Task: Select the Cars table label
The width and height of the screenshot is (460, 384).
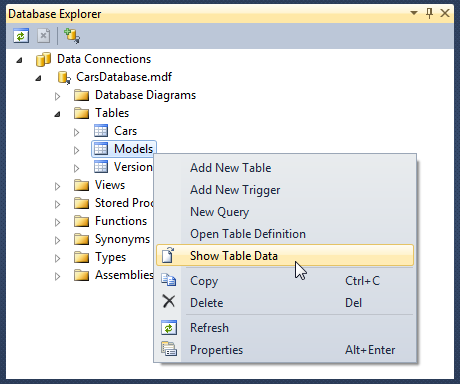Action: (x=125, y=131)
